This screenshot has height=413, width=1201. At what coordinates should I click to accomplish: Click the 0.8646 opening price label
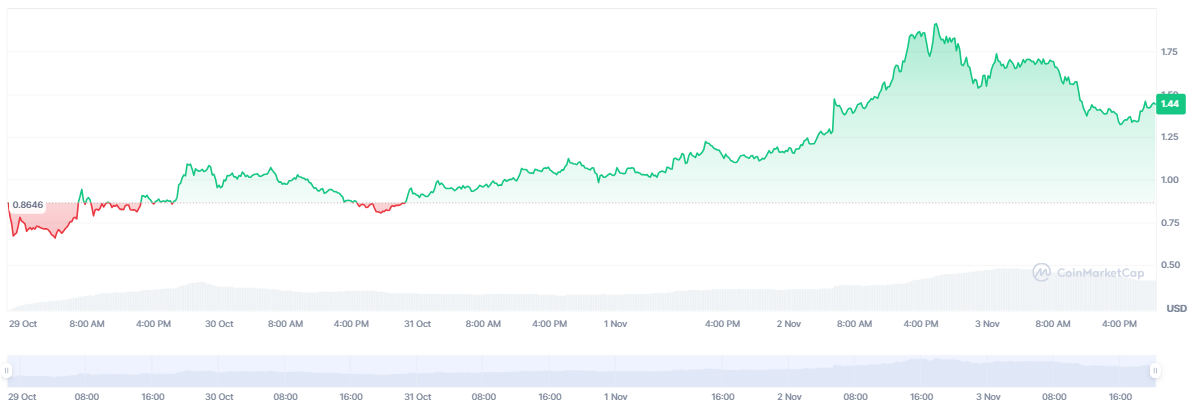pyautogui.click(x=28, y=205)
